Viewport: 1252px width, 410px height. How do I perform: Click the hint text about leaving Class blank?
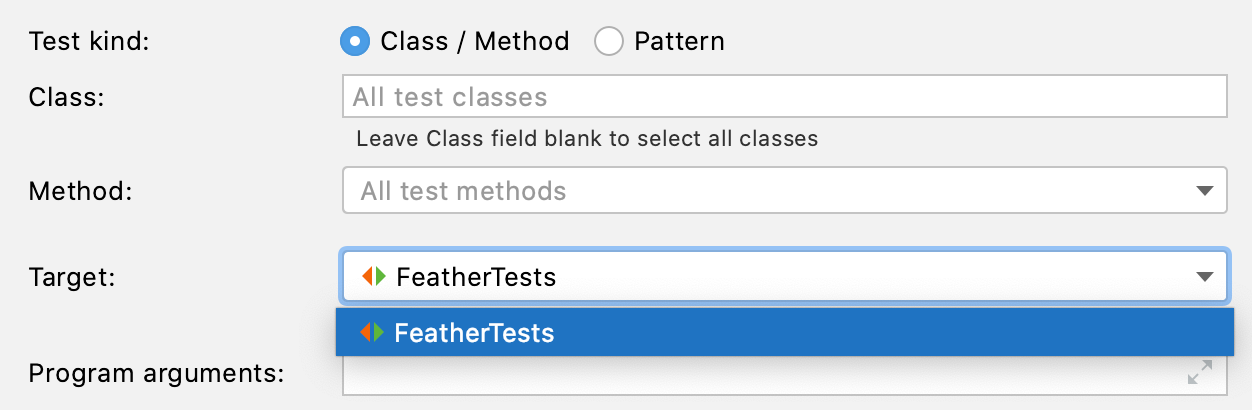tap(587, 139)
